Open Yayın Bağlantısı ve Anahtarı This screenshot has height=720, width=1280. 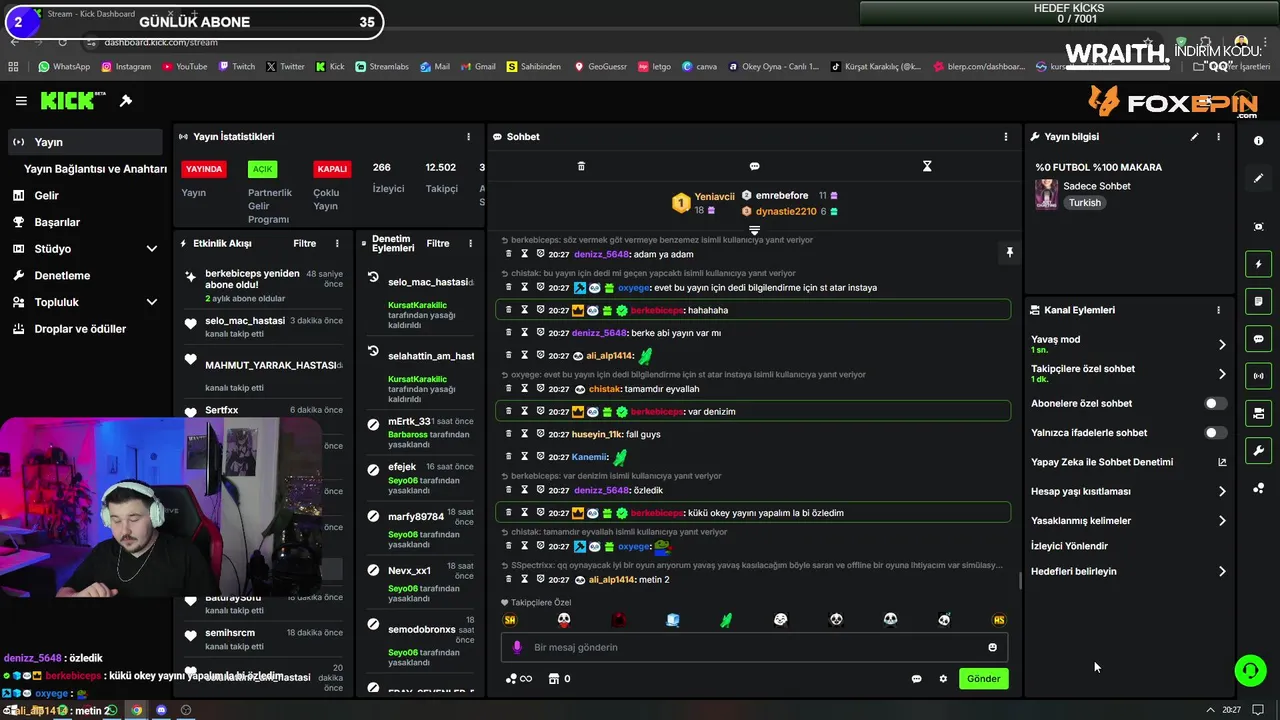[95, 169]
